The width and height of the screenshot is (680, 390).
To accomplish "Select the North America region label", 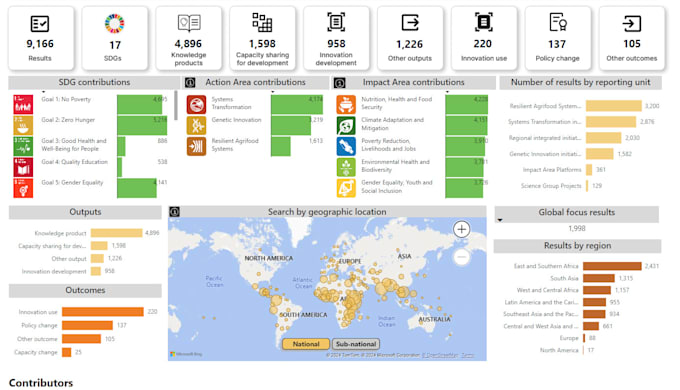I will click(x=559, y=350).
